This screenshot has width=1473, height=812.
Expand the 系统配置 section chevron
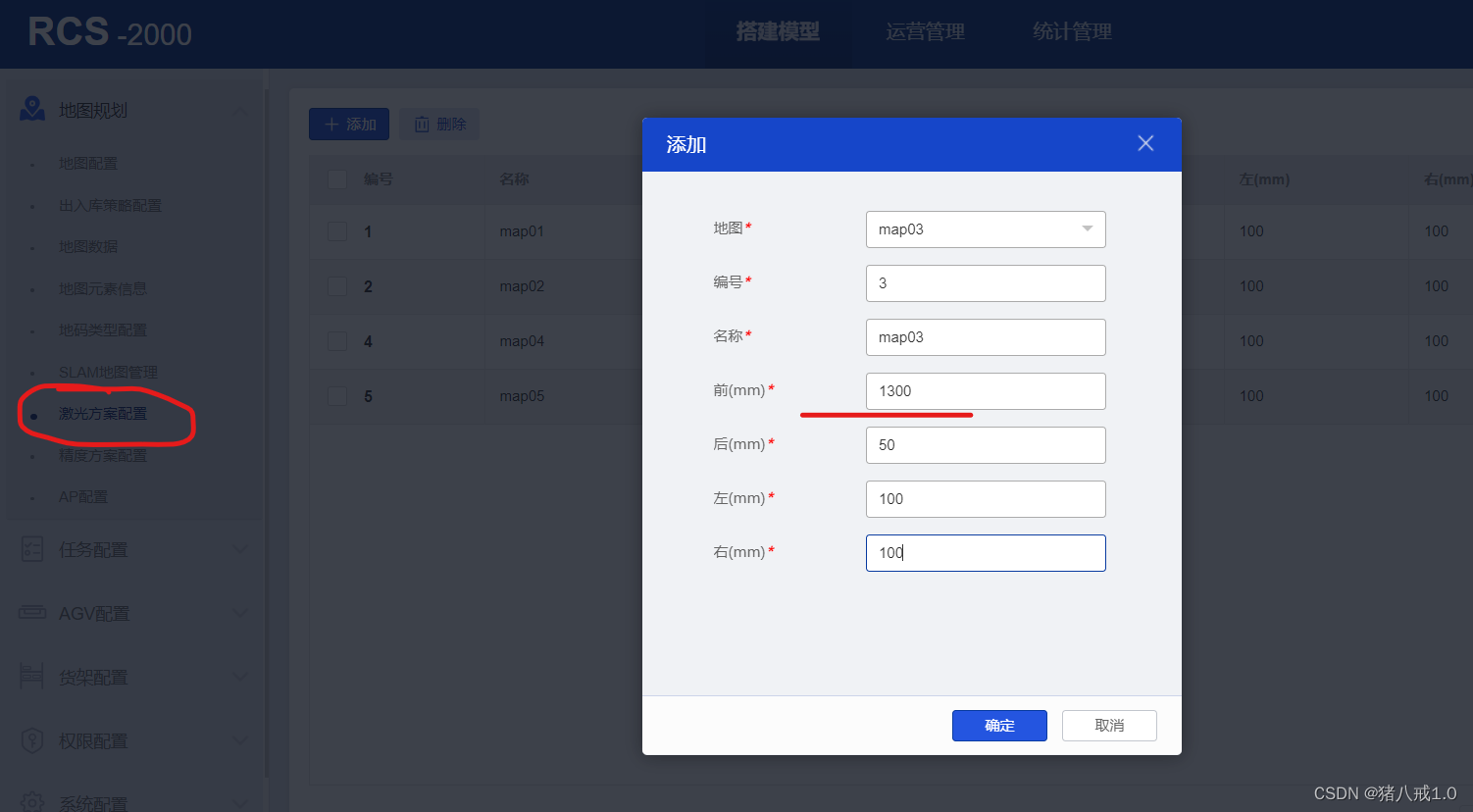pos(239,802)
